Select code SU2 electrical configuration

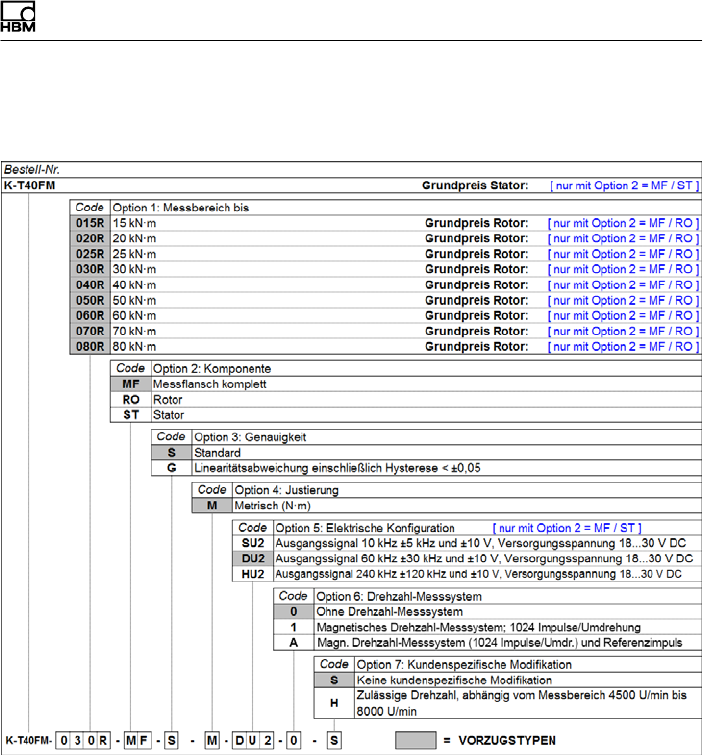pos(253,543)
